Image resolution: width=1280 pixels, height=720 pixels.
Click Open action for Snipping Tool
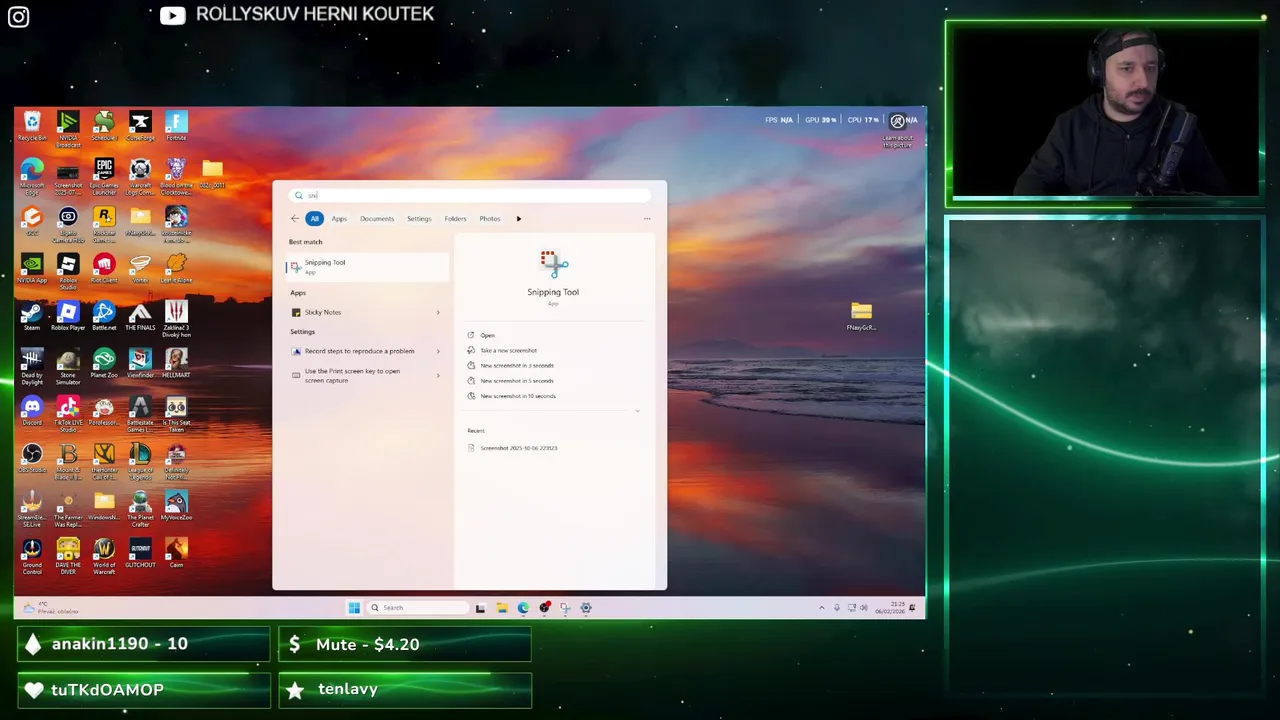point(487,335)
